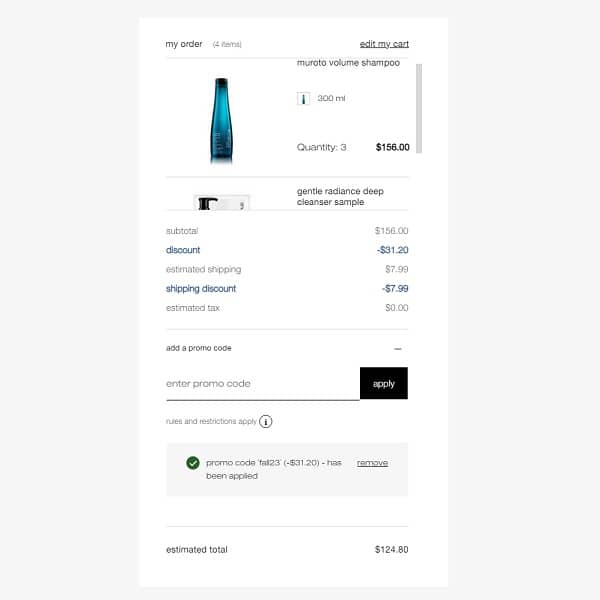
Task: Click the black apply button
Action: (384, 383)
